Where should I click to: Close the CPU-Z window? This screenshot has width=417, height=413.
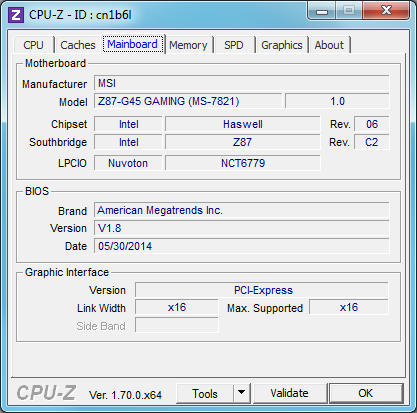(386, 11)
